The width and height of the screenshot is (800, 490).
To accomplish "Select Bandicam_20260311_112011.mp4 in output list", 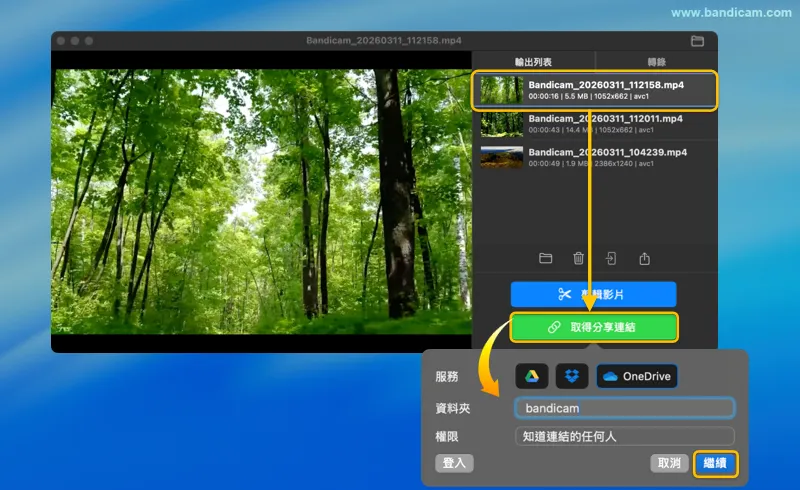I will (x=594, y=124).
